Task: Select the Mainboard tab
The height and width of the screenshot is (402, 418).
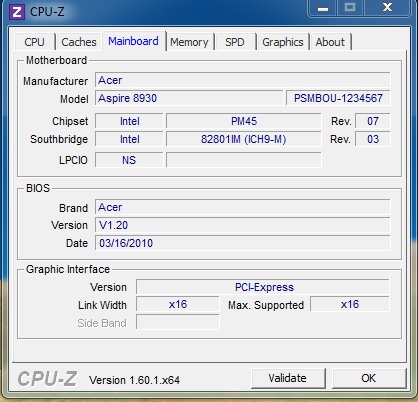Action: pos(134,41)
